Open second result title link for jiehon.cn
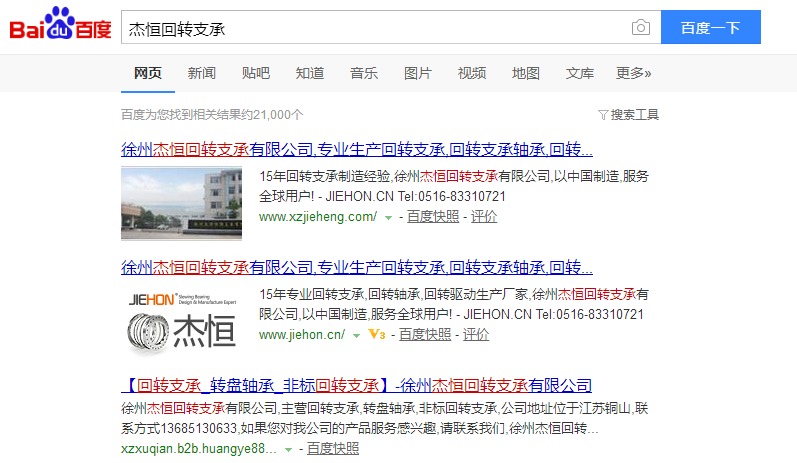This screenshot has width=797, height=463. click(x=357, y=267)
